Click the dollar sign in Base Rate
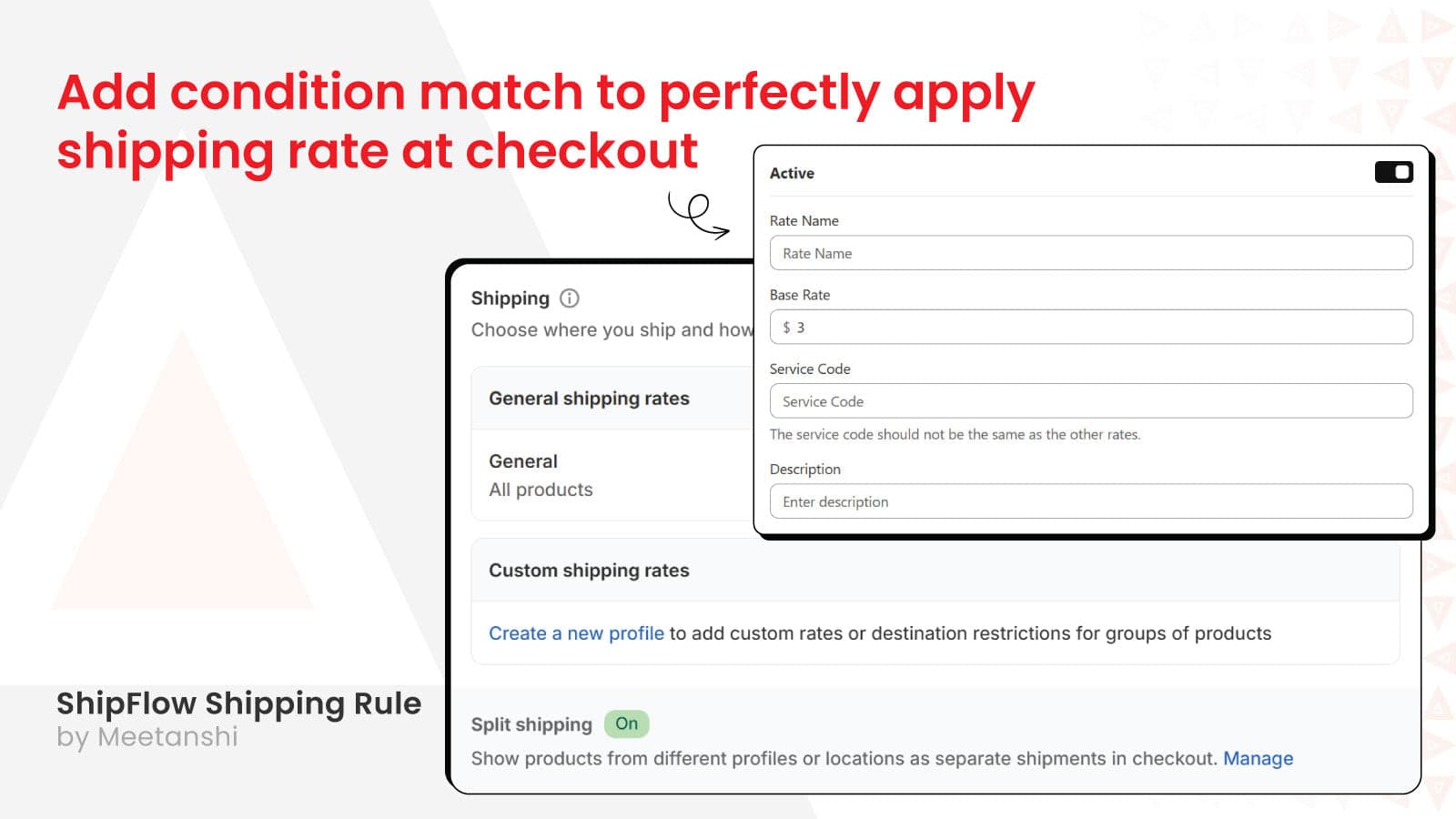Image resolution: width=1456 pixels, height=819 pixels. pyautogui.click(x=786, y=328)
